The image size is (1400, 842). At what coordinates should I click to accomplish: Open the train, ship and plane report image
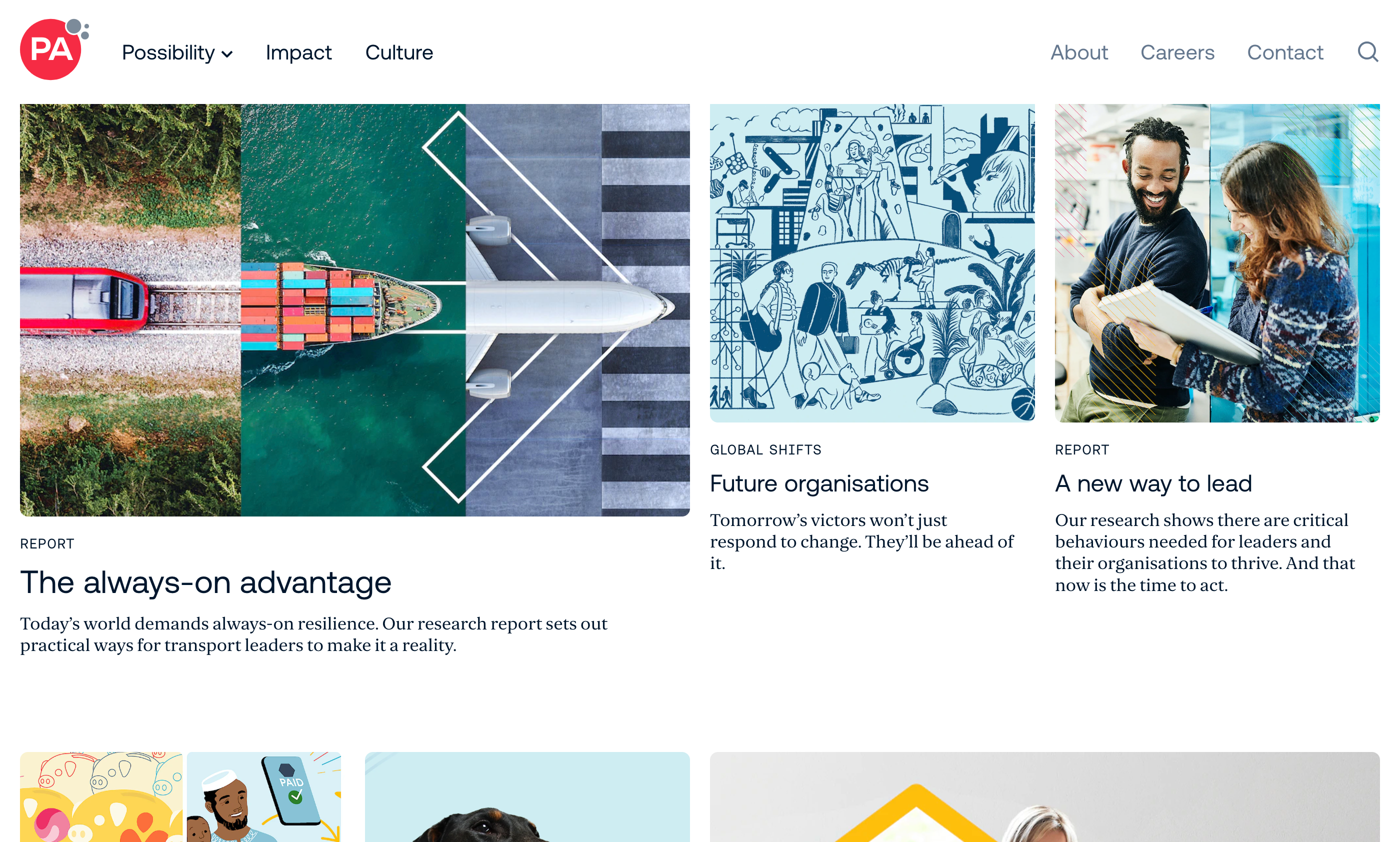354,310
